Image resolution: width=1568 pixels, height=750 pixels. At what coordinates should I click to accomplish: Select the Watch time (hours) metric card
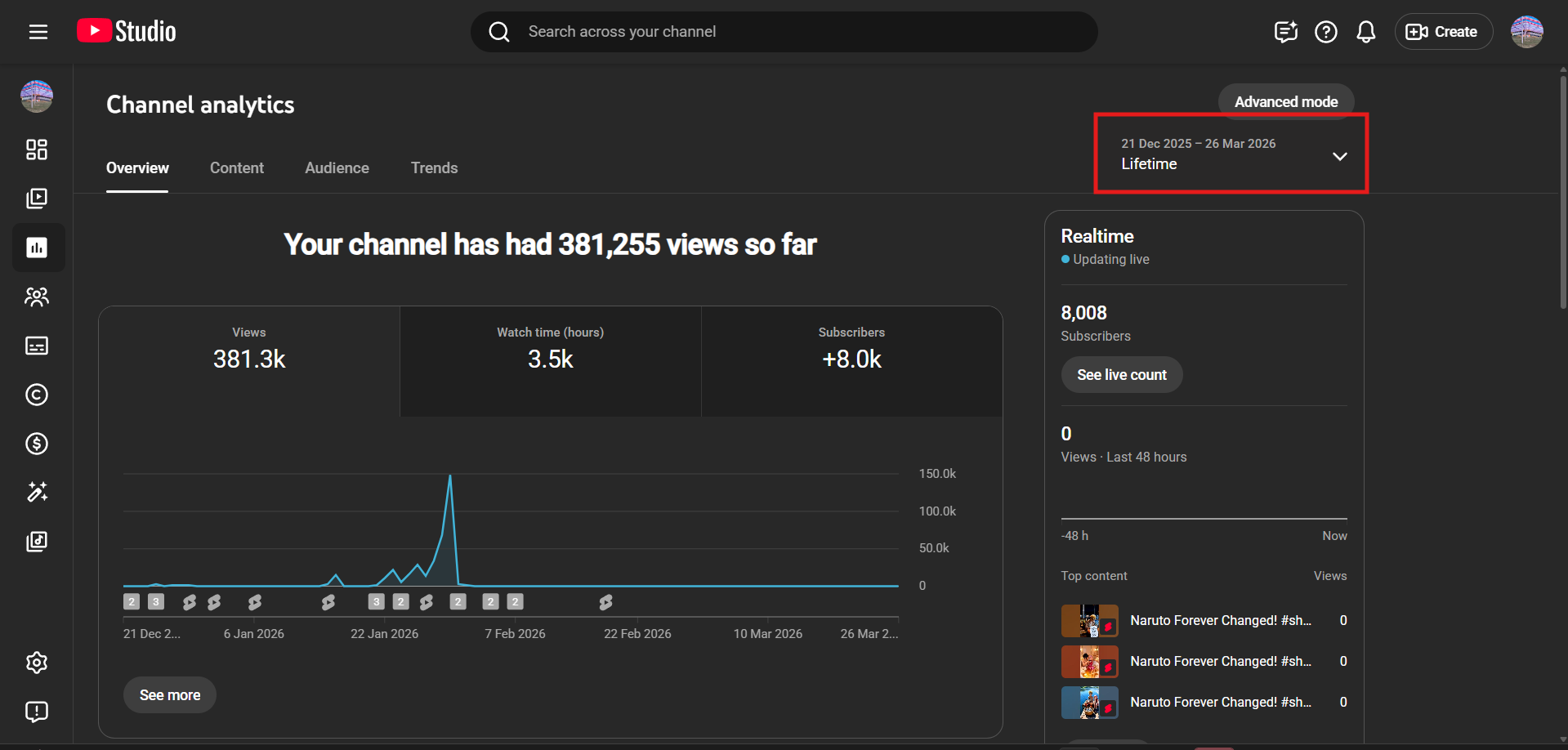(x=550, y=360)
